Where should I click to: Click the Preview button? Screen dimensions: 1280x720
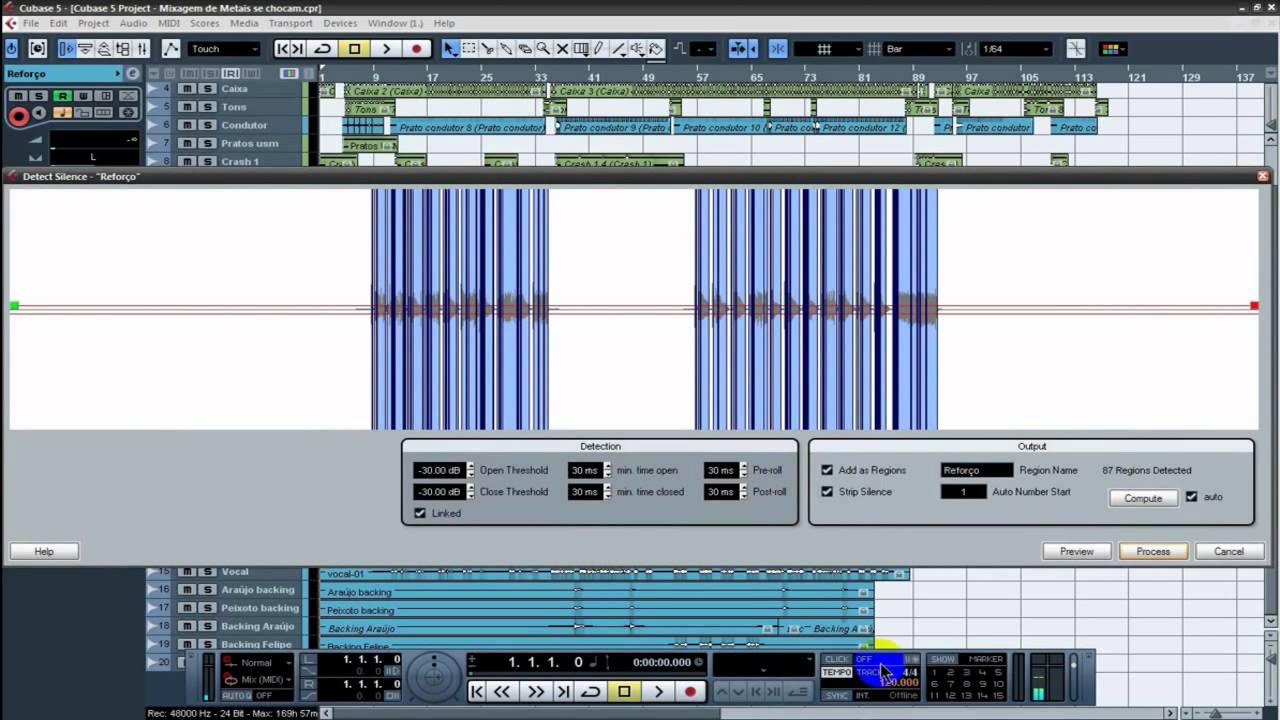point(1077,551)
